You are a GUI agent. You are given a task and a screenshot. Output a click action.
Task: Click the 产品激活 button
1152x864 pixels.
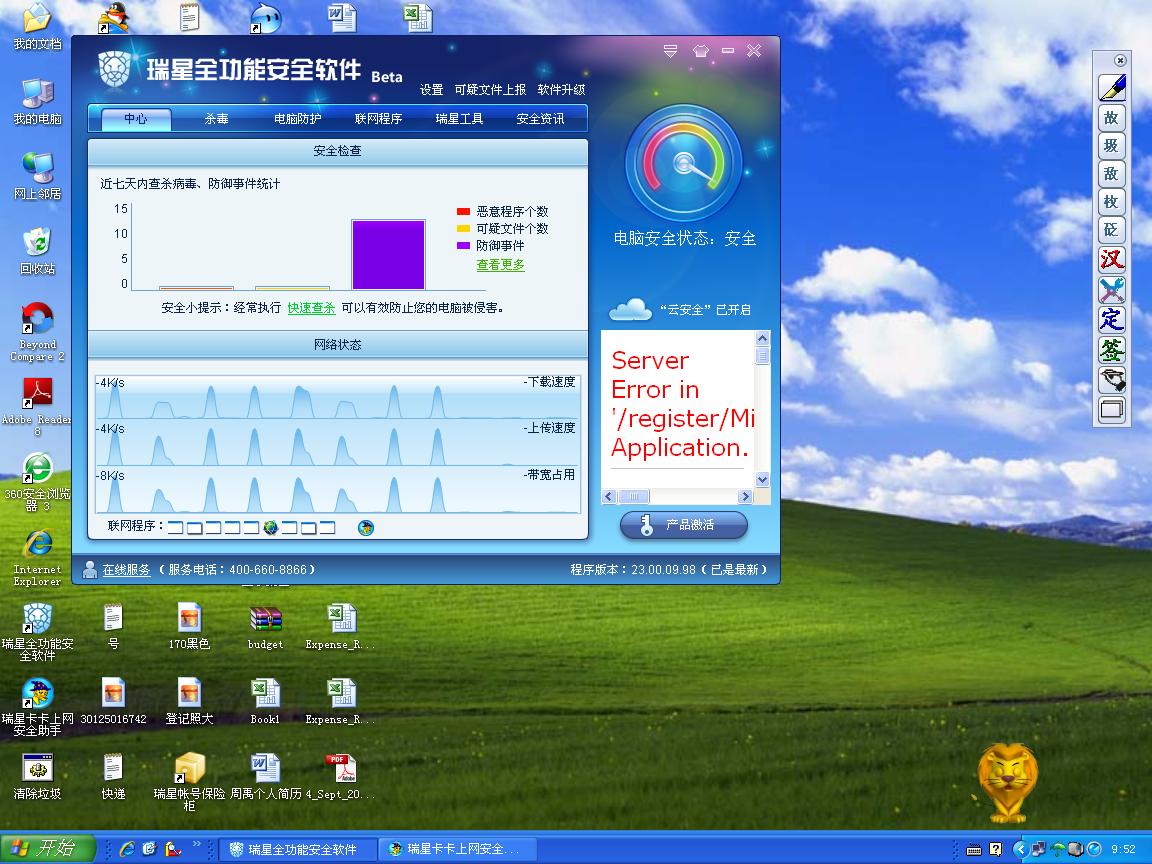[x=683, y=525]
